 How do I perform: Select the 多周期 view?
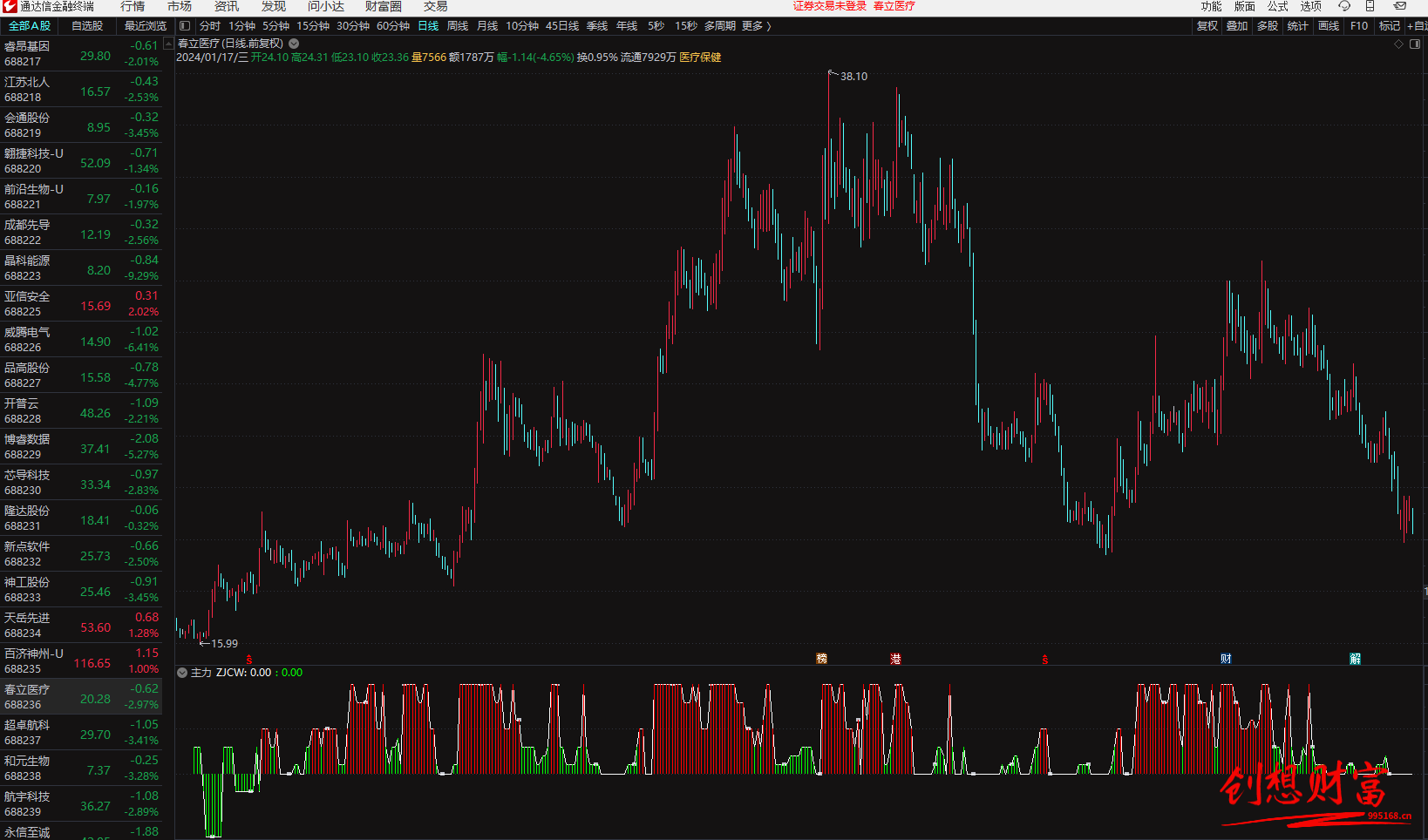[720, 26]
